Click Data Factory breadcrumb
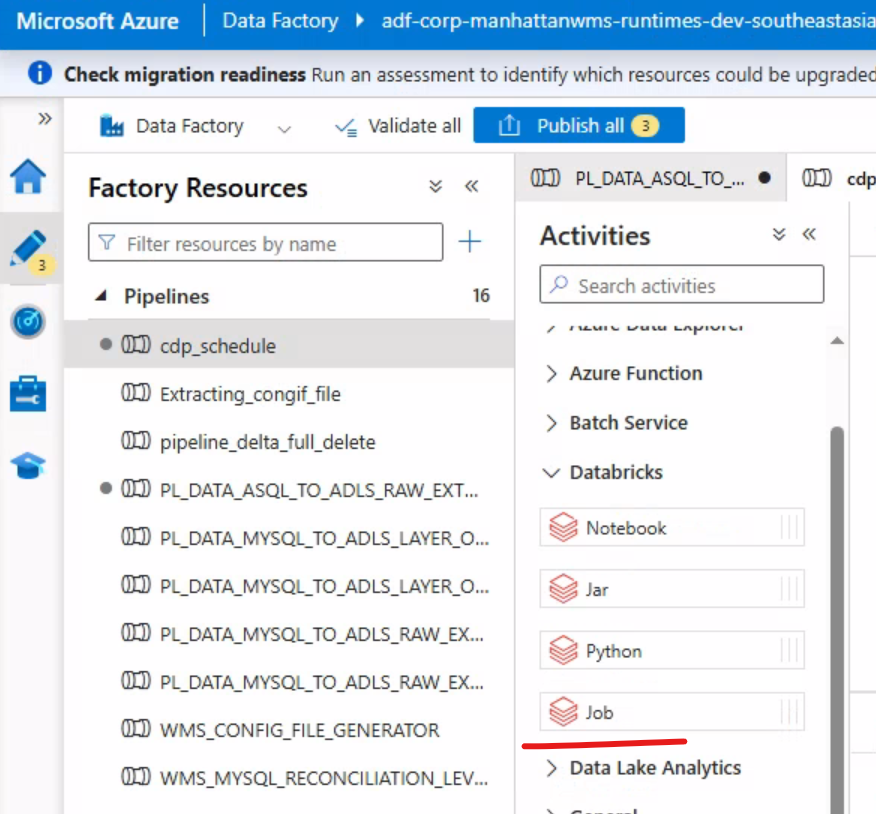Viewport: 876px width, 814px height. tap(280, 21)
